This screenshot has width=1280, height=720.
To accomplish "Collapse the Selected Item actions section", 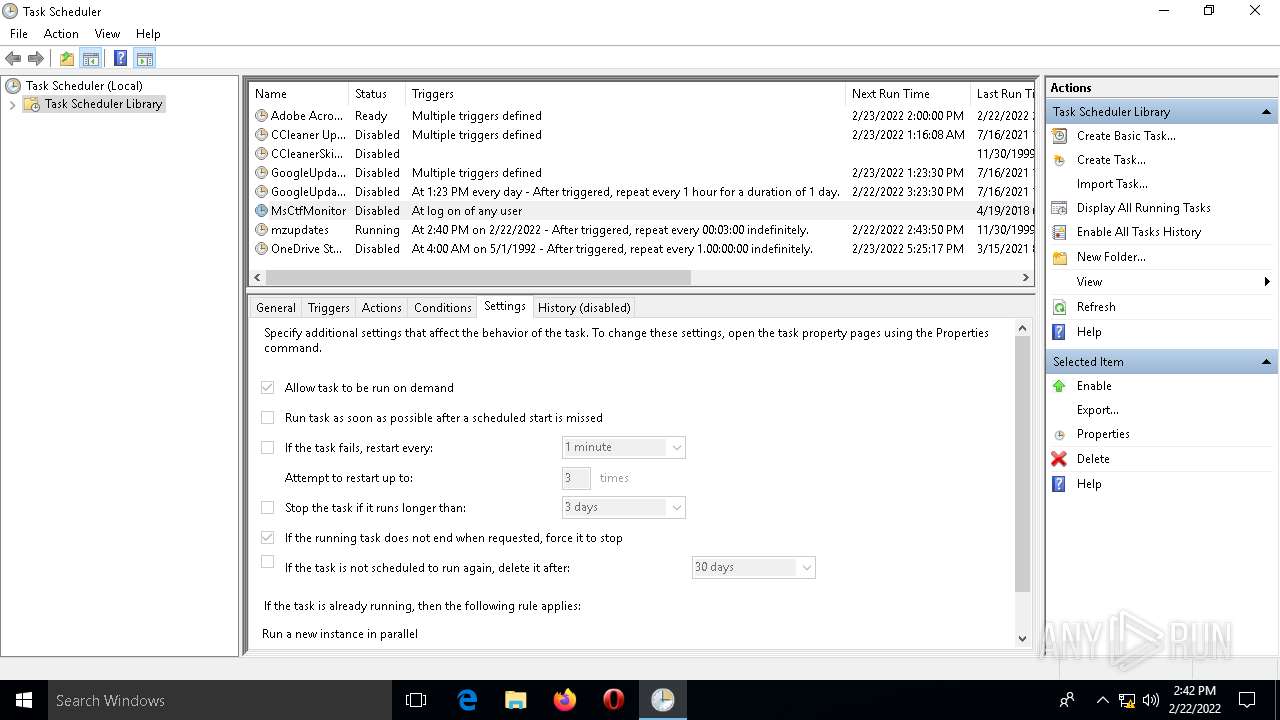I will click(x=1266, y=362).
